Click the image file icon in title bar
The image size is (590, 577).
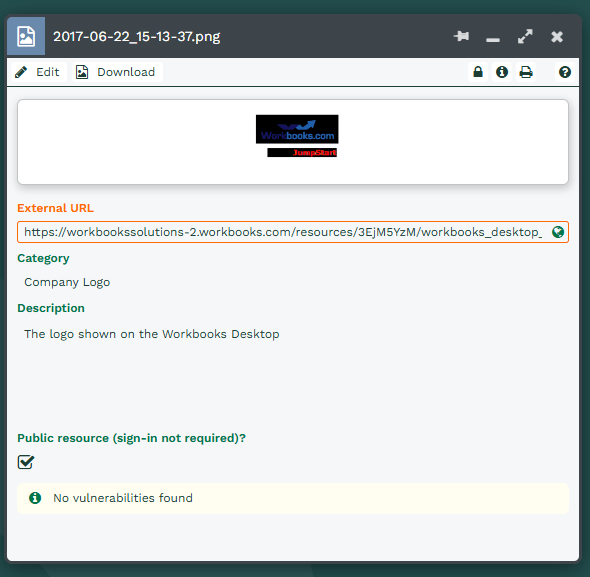(x=26, y=36)
